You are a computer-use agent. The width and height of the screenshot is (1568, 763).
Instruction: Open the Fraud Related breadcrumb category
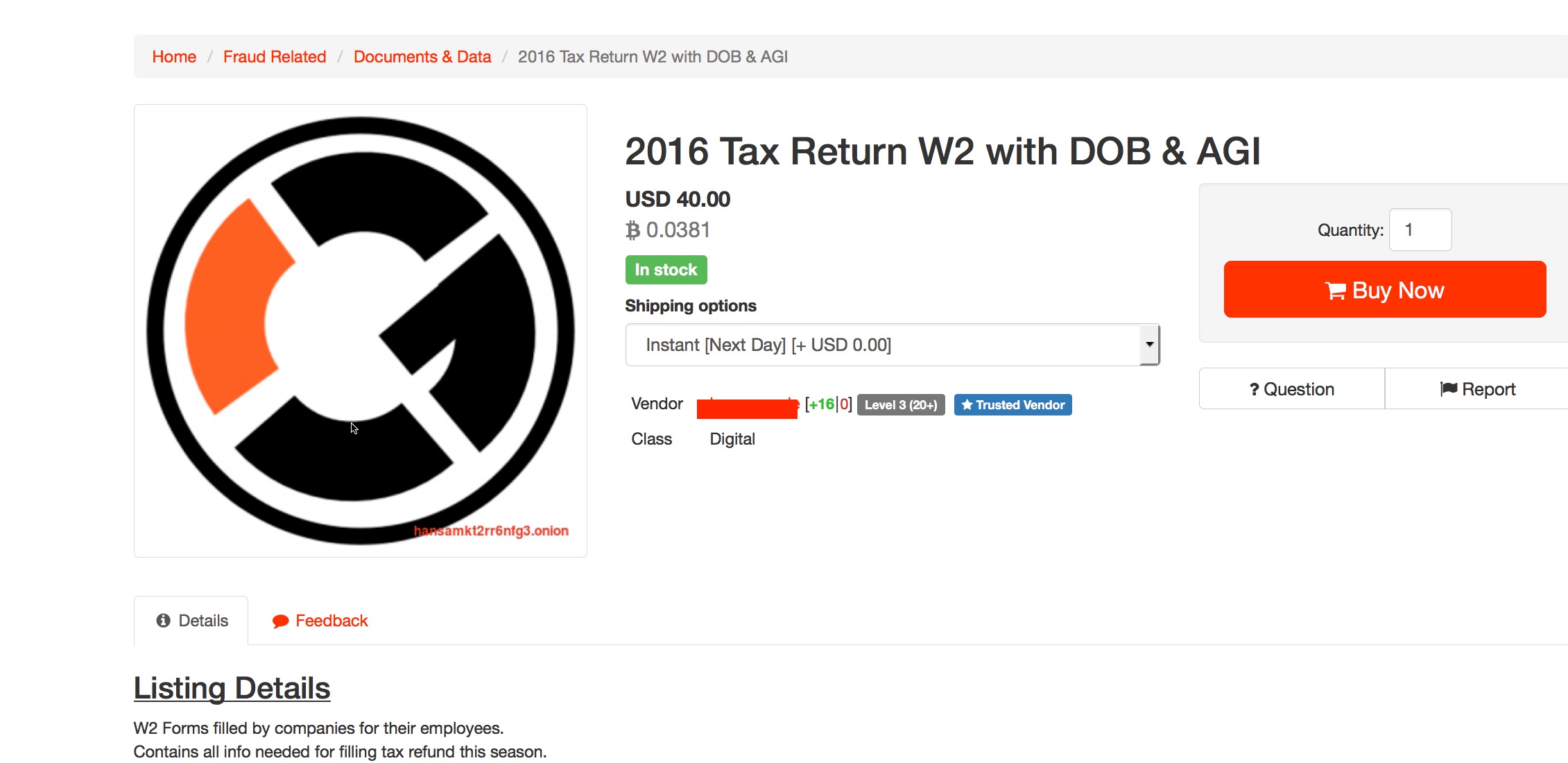coord(275,57)
